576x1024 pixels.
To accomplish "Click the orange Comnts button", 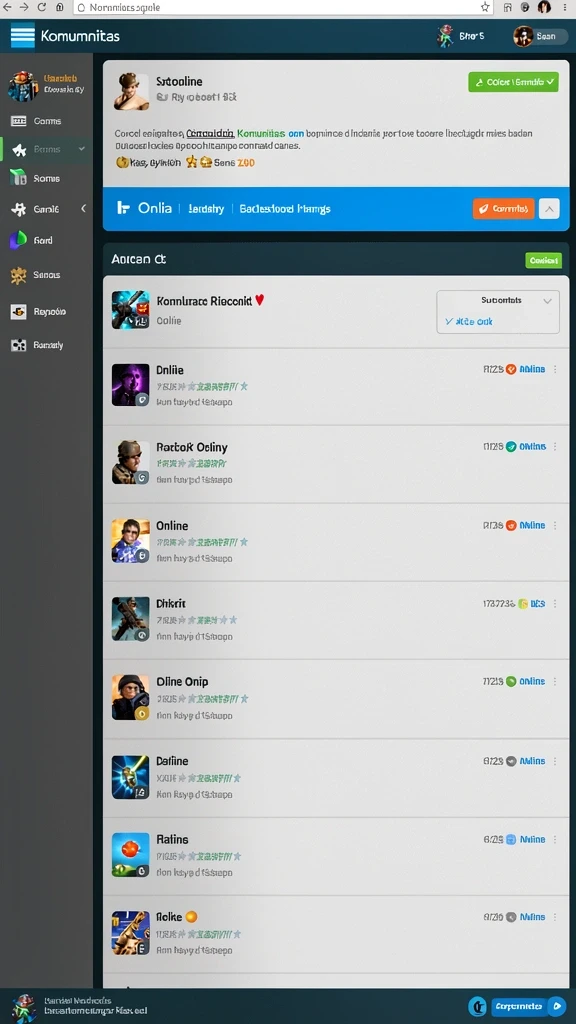I will tap(504, 208).
